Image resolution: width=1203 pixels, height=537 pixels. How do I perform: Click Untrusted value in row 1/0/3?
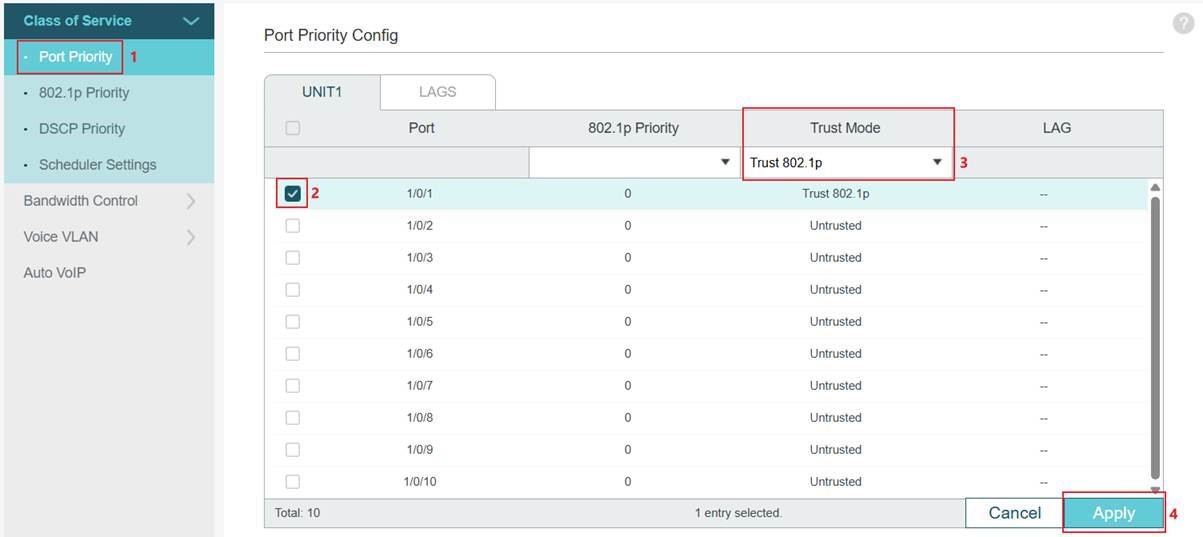tap(835, 258)
